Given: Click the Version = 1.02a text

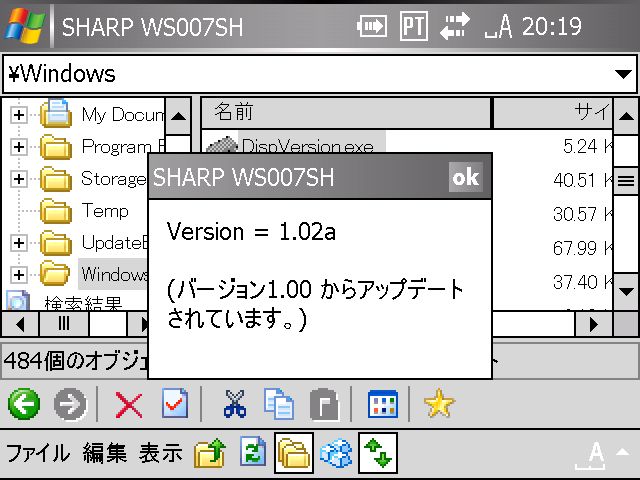Looking at the screenshot, I should click(251, 232).
